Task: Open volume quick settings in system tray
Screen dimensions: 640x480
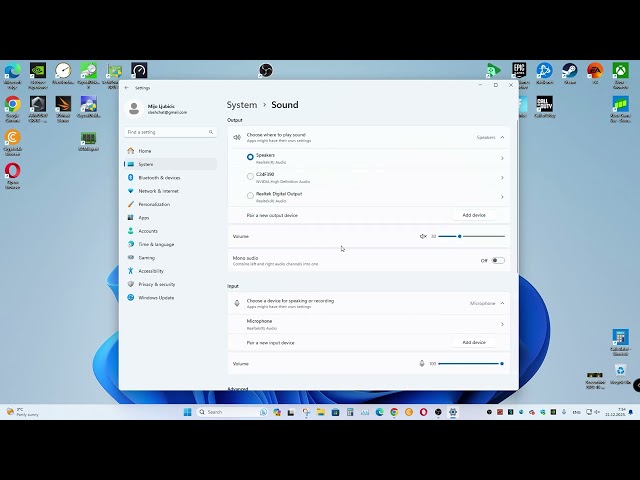Action: click(x=597, y=412)
